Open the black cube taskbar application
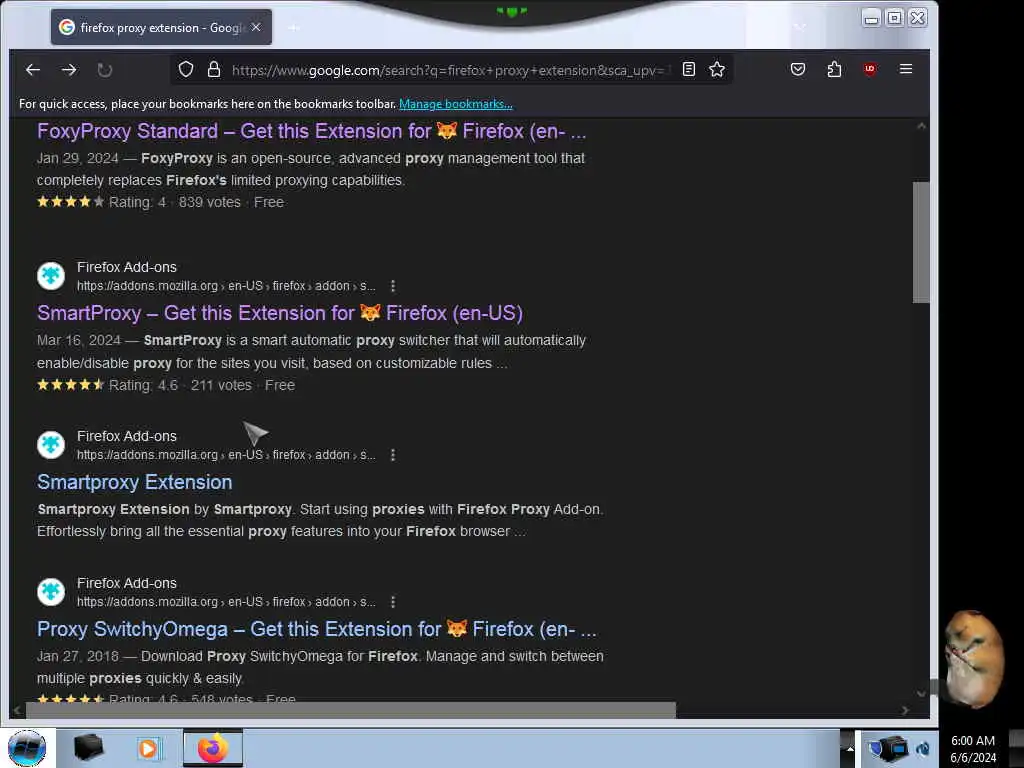The width and height of the screenshot is (1024, 768). point(89,748)
